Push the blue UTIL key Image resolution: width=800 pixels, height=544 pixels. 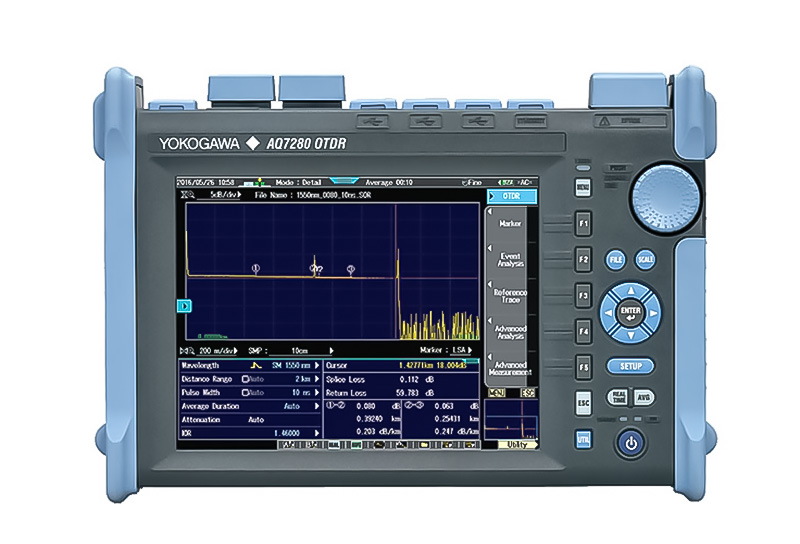point(583,439)
